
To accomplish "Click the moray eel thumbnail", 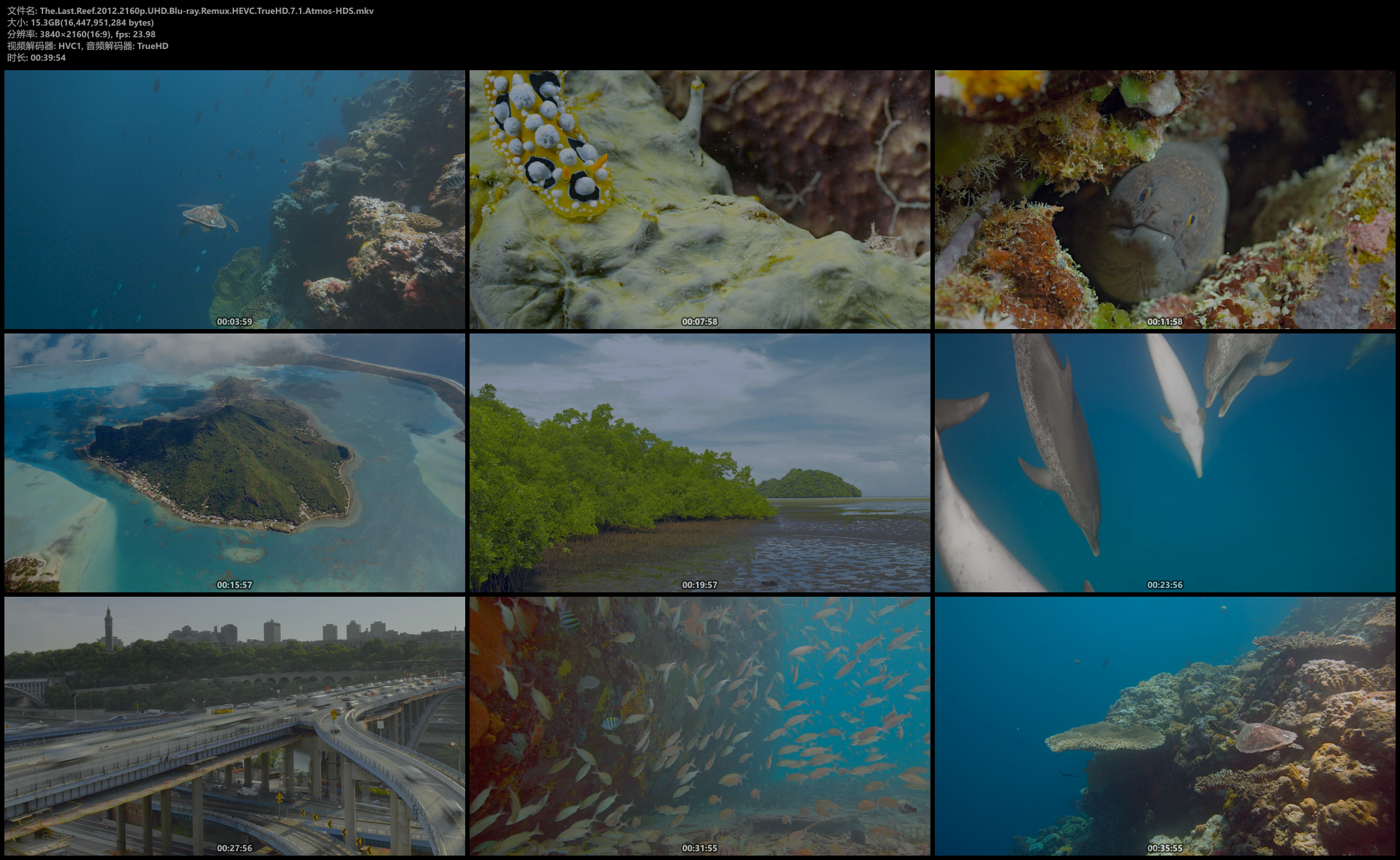I will [1164, 199].
